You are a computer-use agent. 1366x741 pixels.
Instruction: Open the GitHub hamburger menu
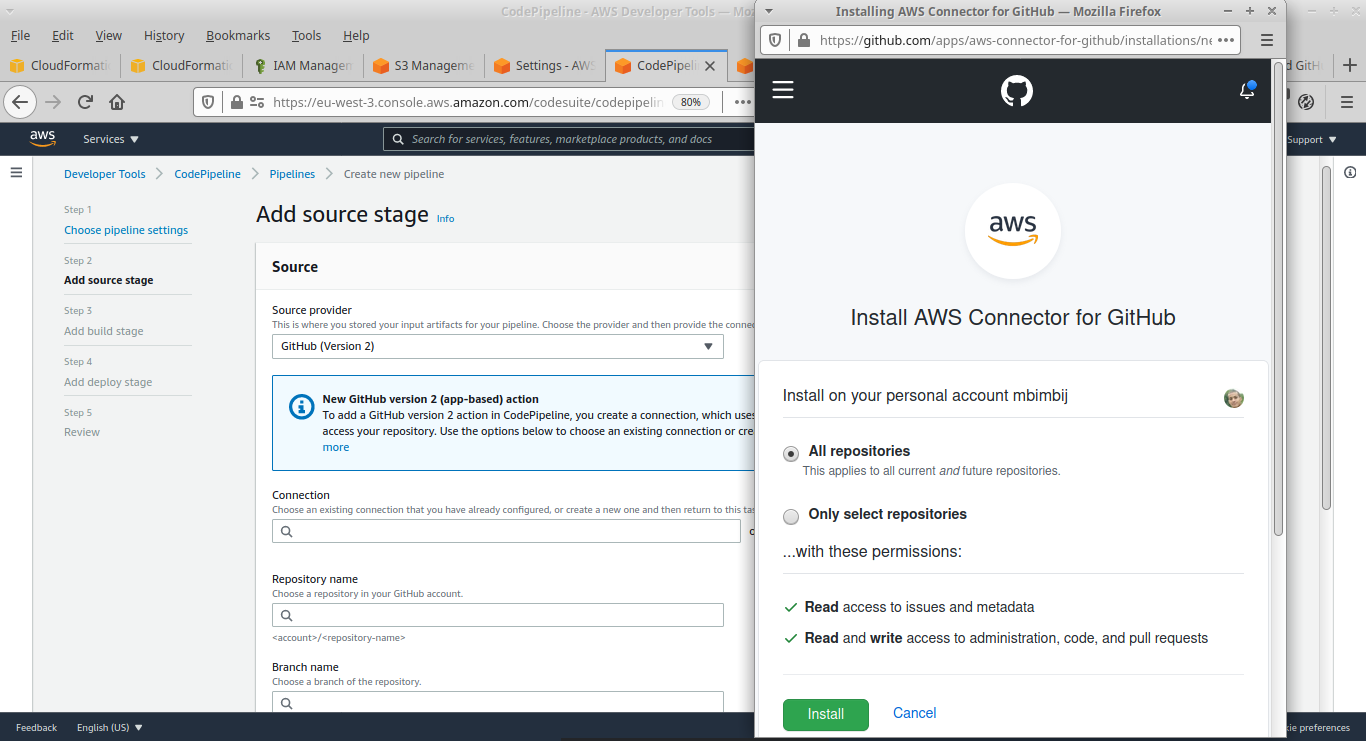(783, 90)
